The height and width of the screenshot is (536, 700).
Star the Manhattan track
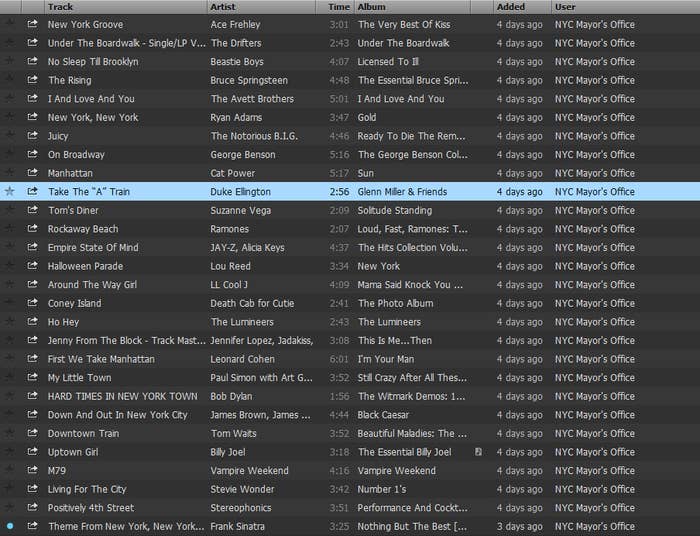pyautogui.click(x=9, y=172)
